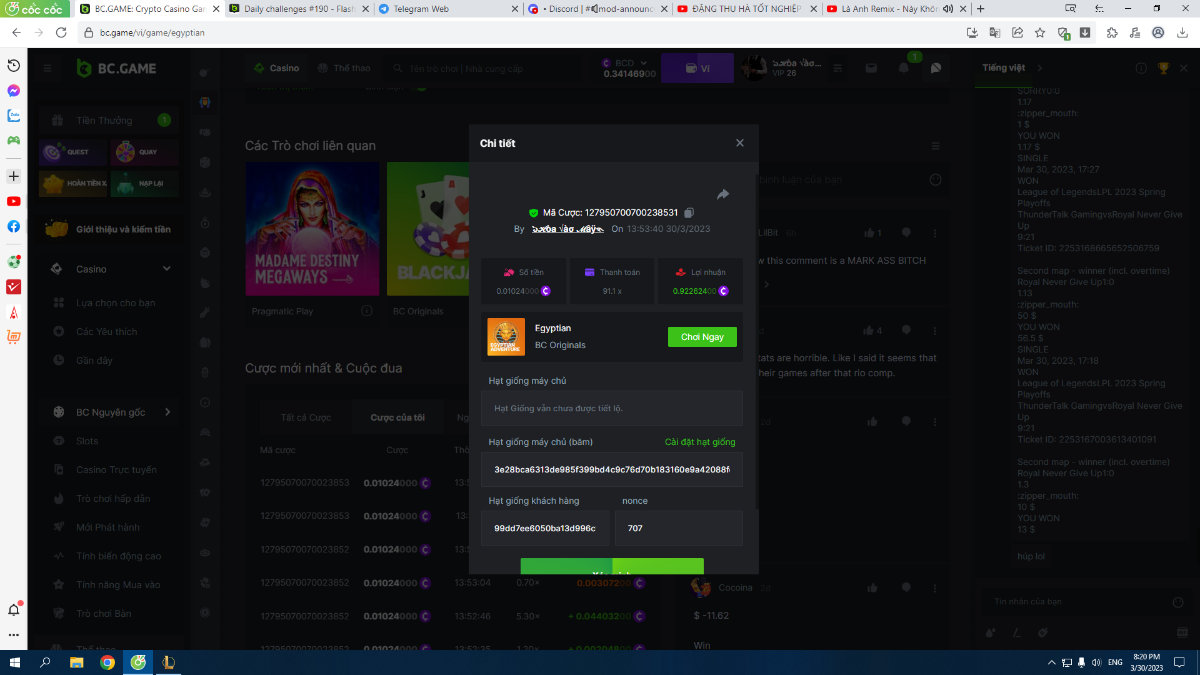Open the Cài đặt hạt giống link
Screen dimensions: 1200x675
[700, 442]
